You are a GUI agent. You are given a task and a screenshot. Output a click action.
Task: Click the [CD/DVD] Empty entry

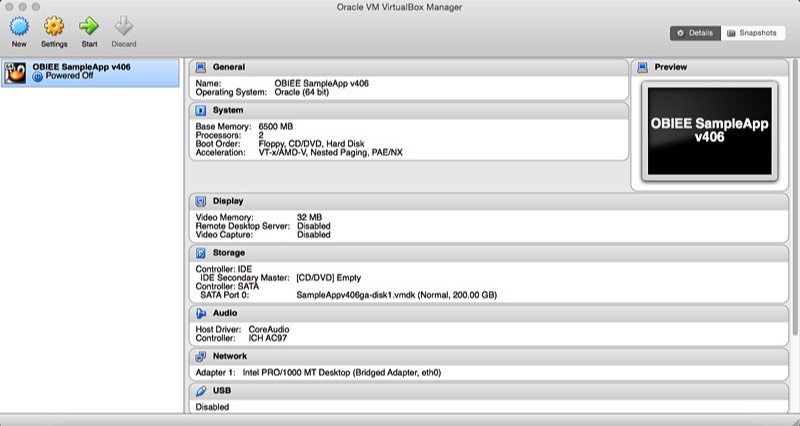coord(329,278)
